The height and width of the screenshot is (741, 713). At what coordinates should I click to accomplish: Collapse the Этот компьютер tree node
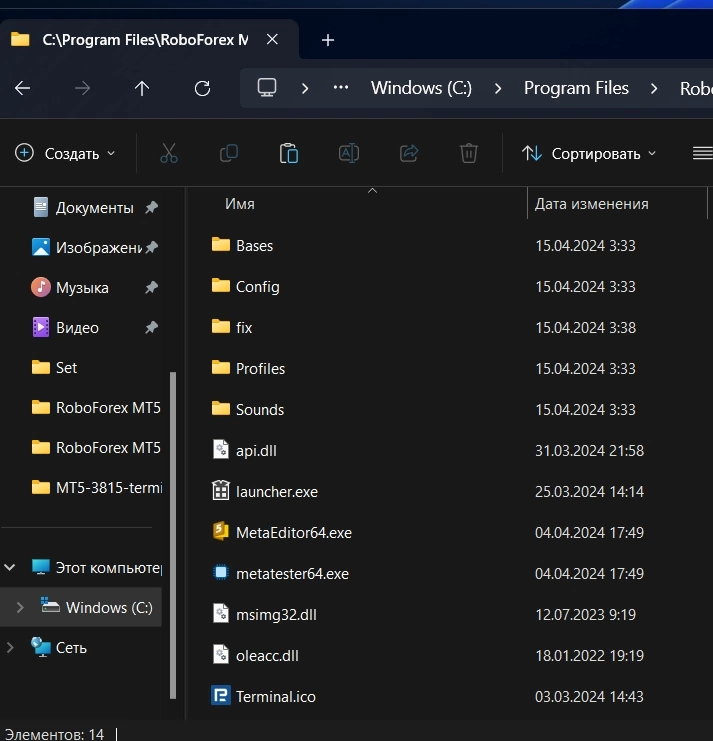pyautogui.click(x=10, y=568)
